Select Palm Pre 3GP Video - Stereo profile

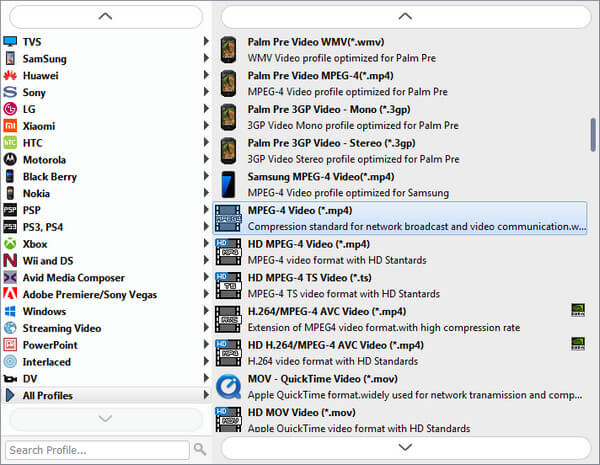click(400, 151)
